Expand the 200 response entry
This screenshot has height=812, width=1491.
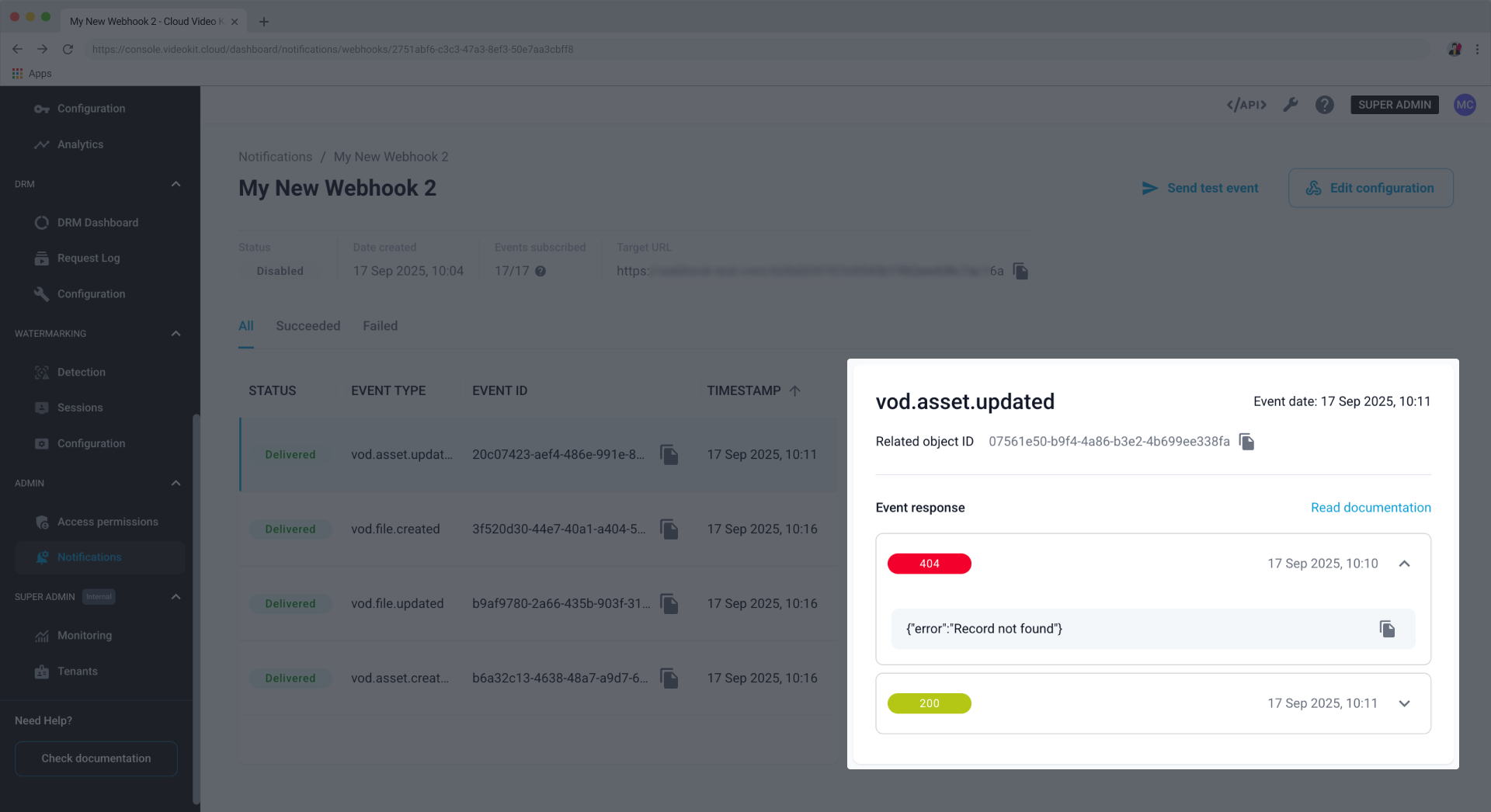(1404, 703)
